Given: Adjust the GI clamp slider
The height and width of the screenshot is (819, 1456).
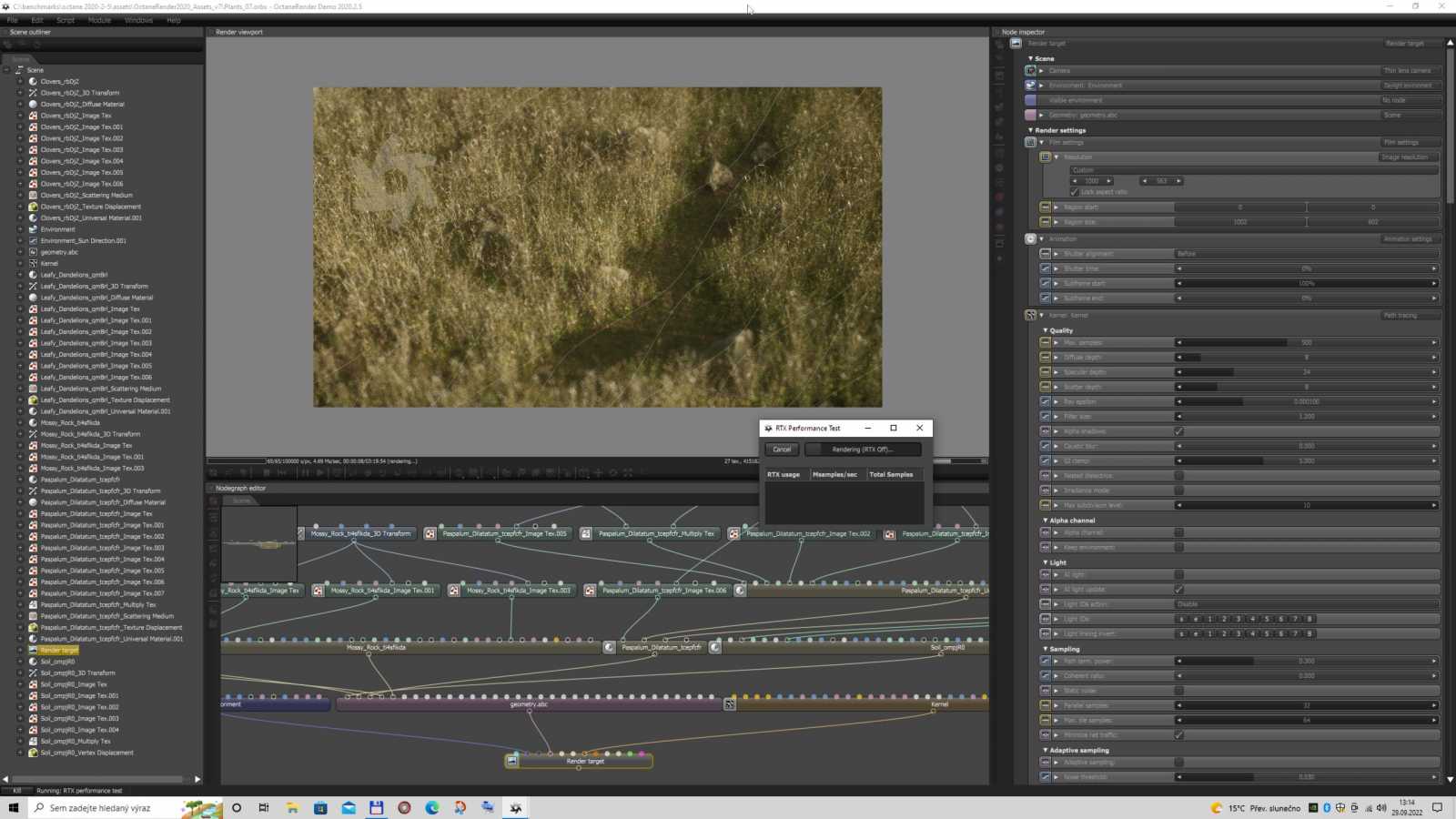Looking at the screenshot, I should pyautogui.click(x=1306, y=461).
